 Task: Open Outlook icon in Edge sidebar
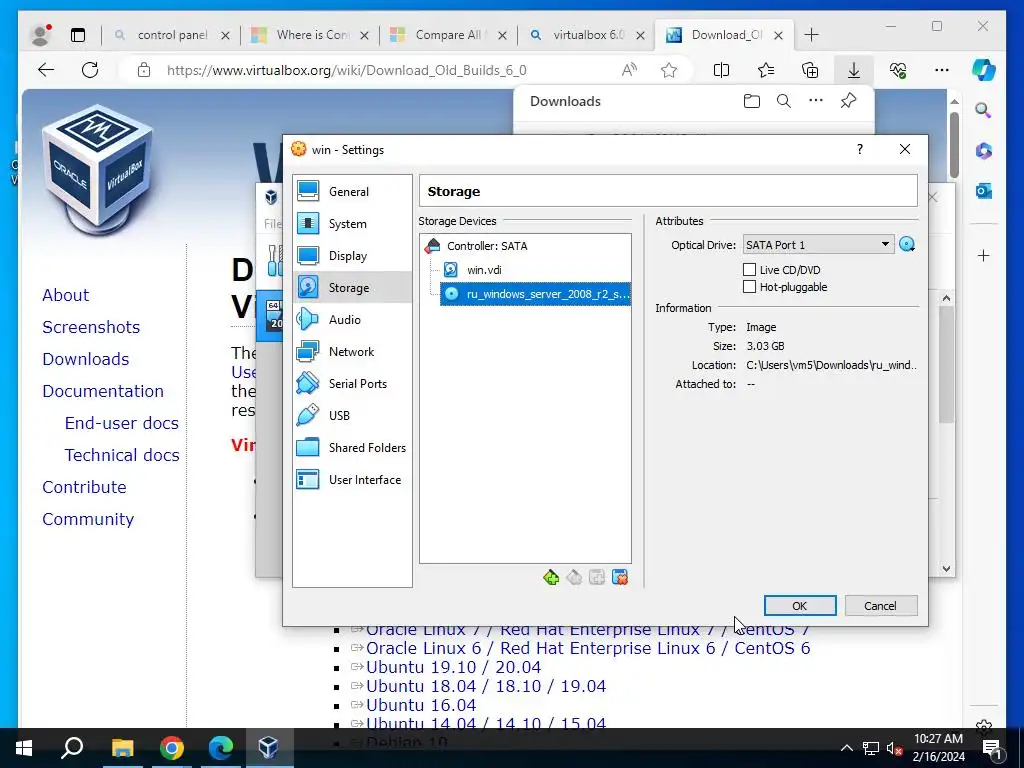coord(984,191)
